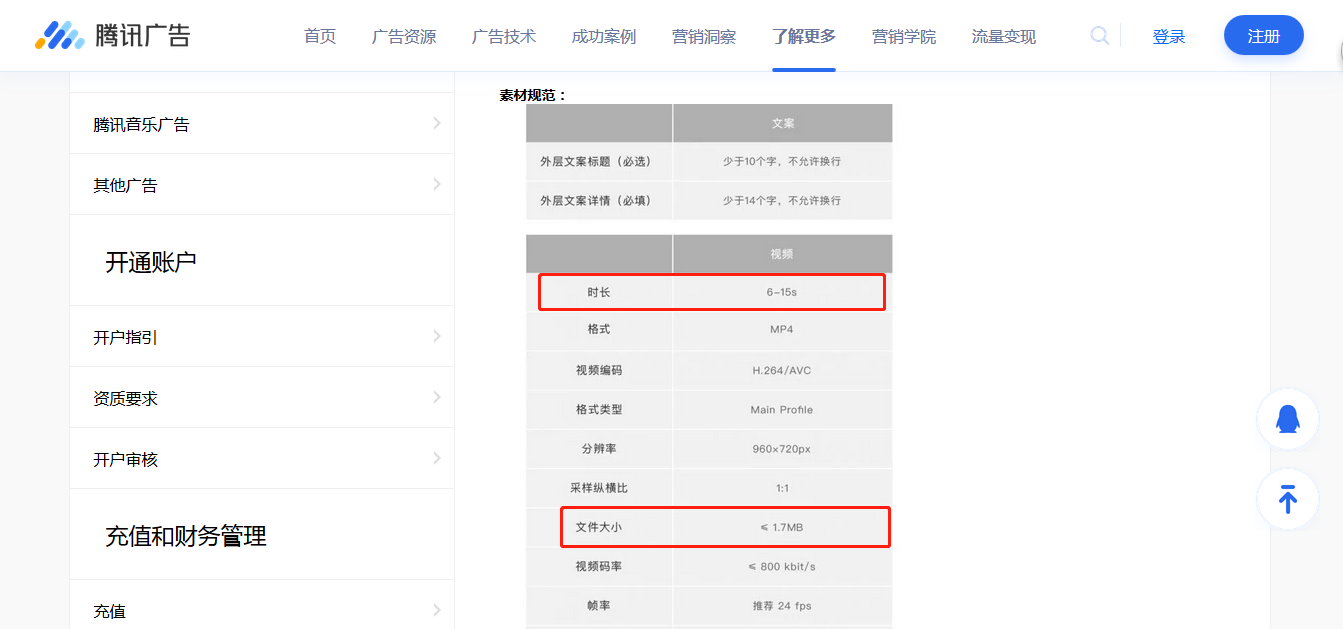Screen dimensions: 1343x629
Task: Open the 广告资源 menu item
Action: tap(404, 37)
